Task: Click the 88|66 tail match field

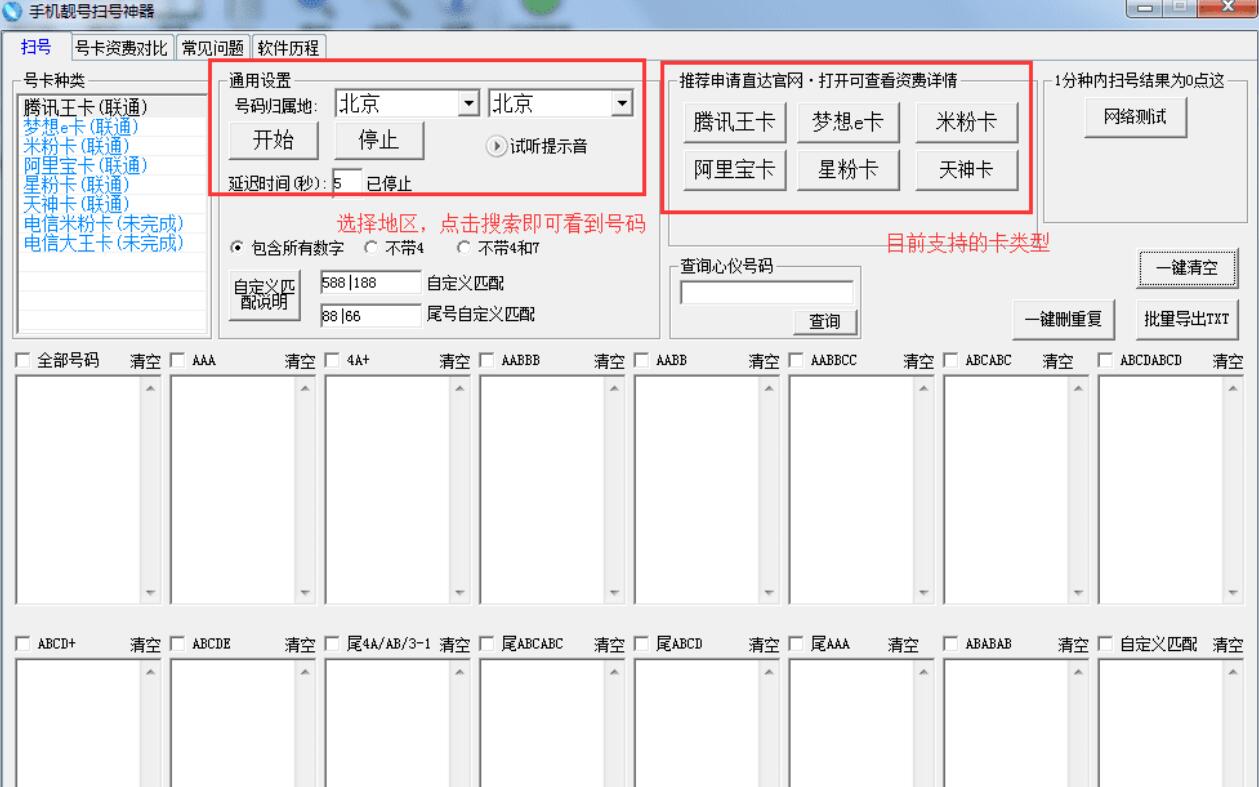Action: click(x=369, y=315)
